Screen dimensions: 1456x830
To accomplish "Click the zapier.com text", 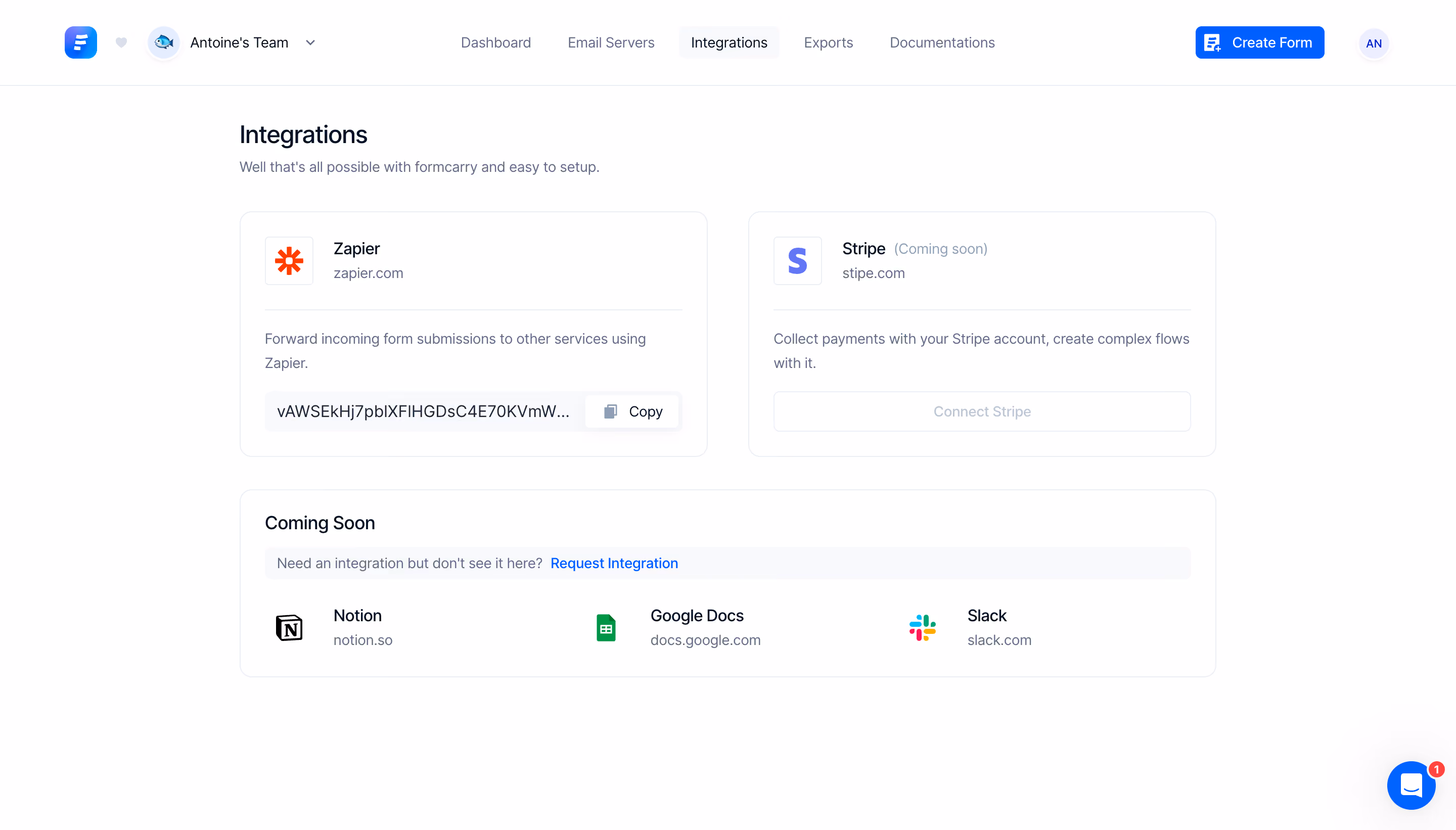I will [x=368, y=273].
